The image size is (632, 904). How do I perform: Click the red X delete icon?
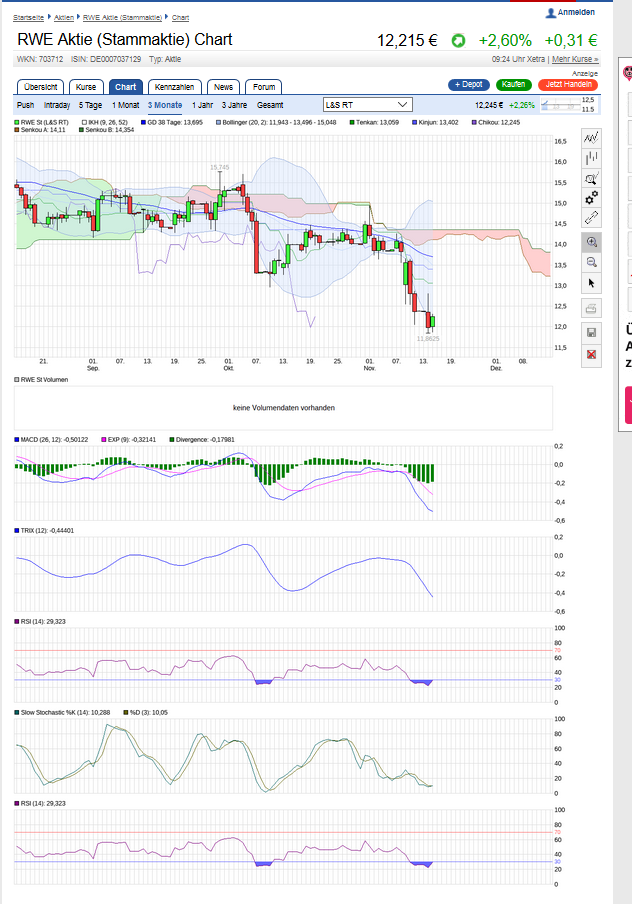click(591, 354)
